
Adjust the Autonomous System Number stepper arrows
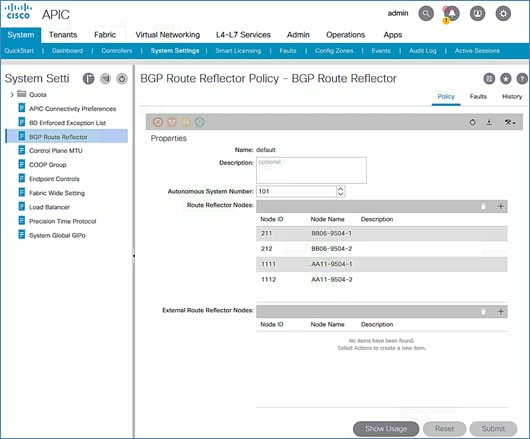341,191
